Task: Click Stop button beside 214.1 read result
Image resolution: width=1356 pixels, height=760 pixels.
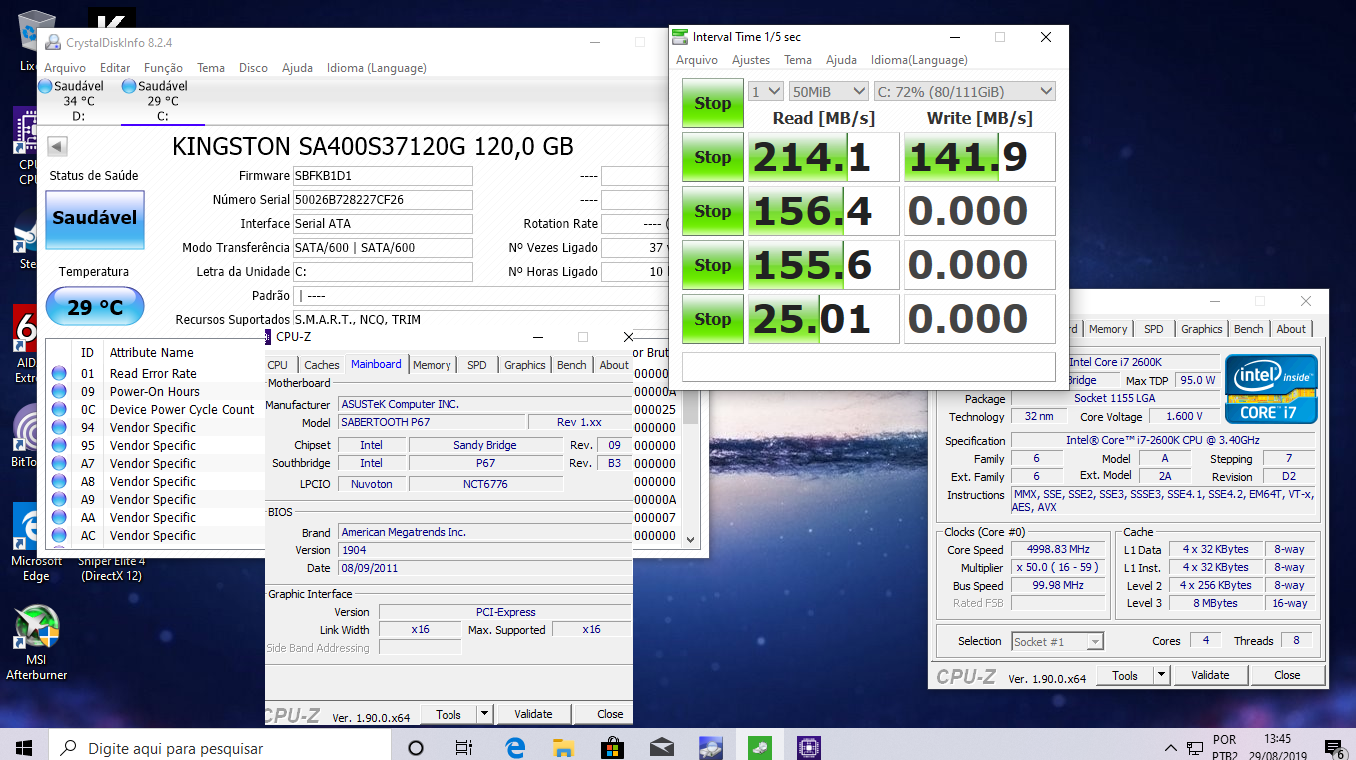Action: pyautogui.click(x=713, y=157)
